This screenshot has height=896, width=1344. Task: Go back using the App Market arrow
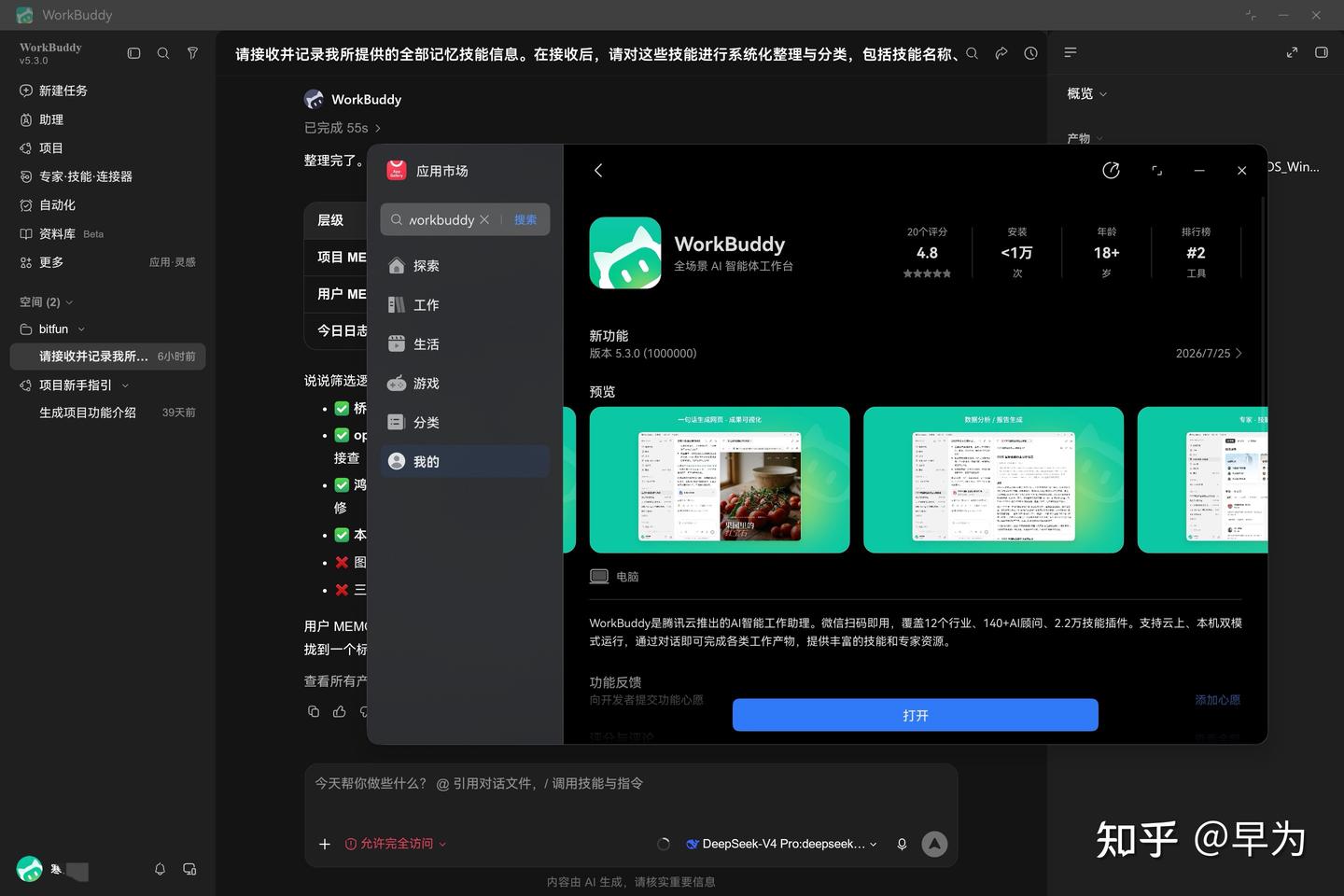[x=598, y=170]
